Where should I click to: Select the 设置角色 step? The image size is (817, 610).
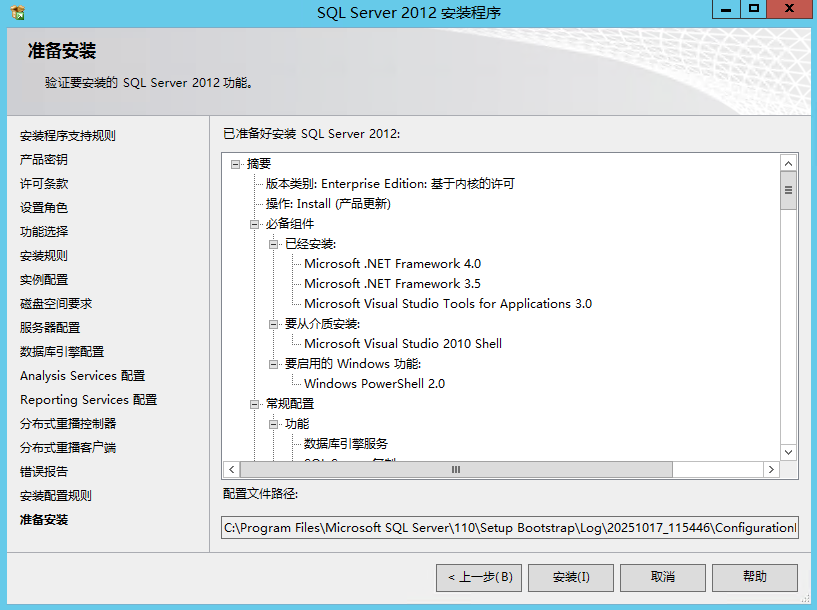pos(44,208)
